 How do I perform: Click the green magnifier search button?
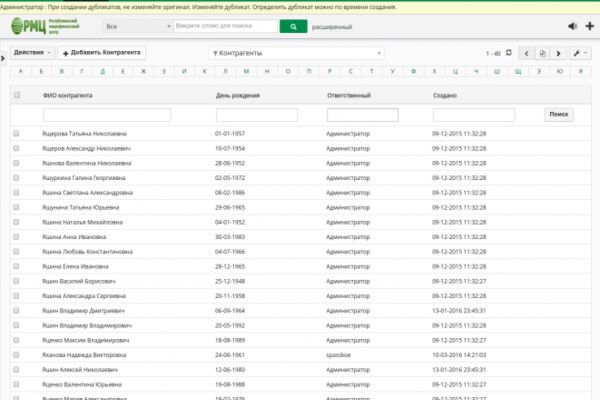293,26
